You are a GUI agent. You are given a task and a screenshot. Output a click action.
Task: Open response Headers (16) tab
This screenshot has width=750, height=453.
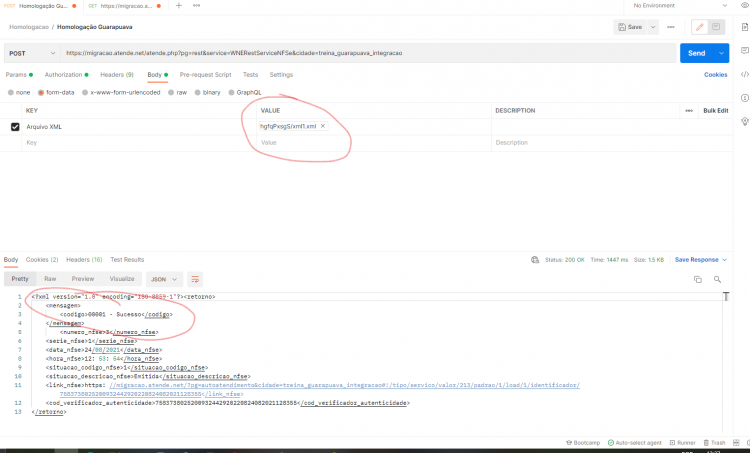(84, 260)
